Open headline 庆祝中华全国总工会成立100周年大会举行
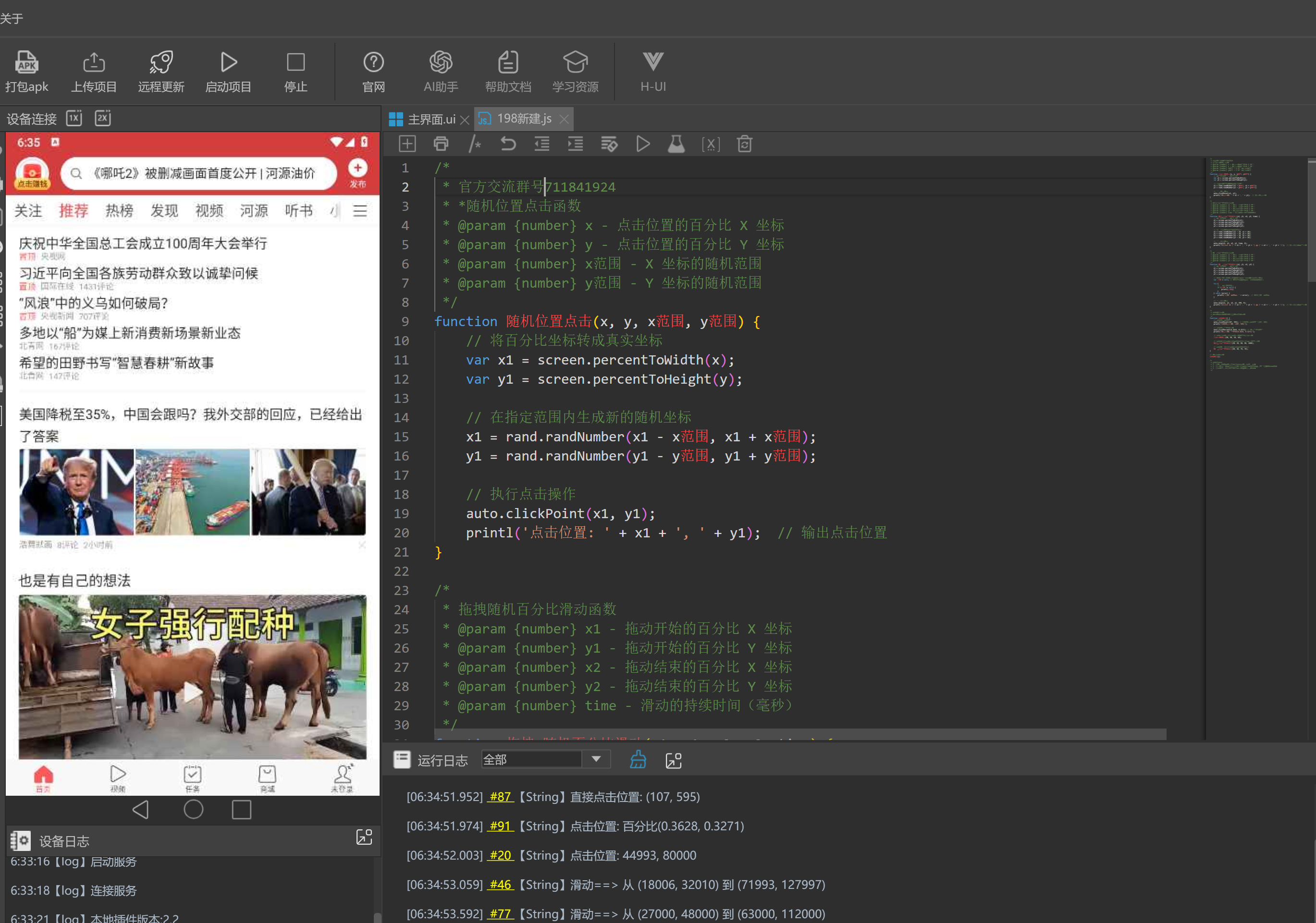The height and width of the screenshot is (923, 1316). (143, 243)
